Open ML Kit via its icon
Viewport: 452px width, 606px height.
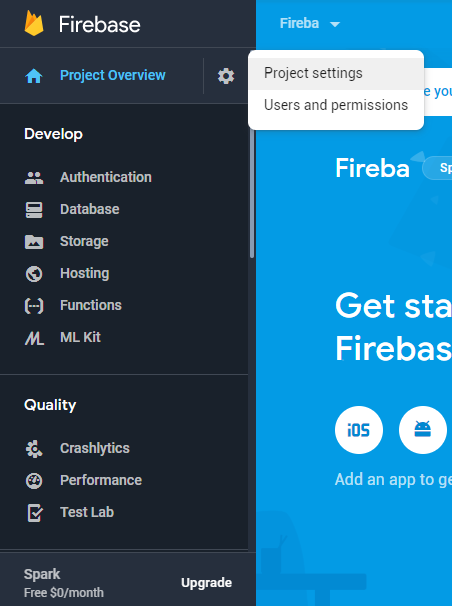point(34,338)
